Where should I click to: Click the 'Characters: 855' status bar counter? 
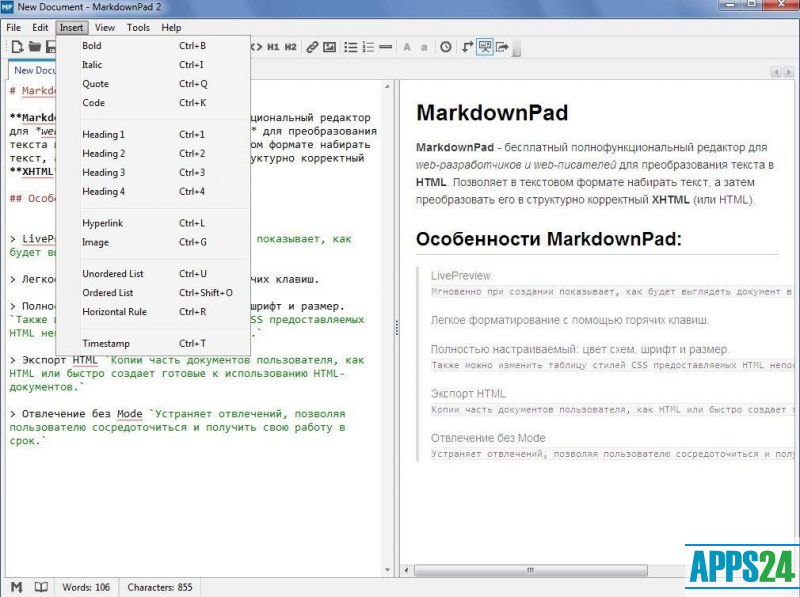tap(160, 587)
